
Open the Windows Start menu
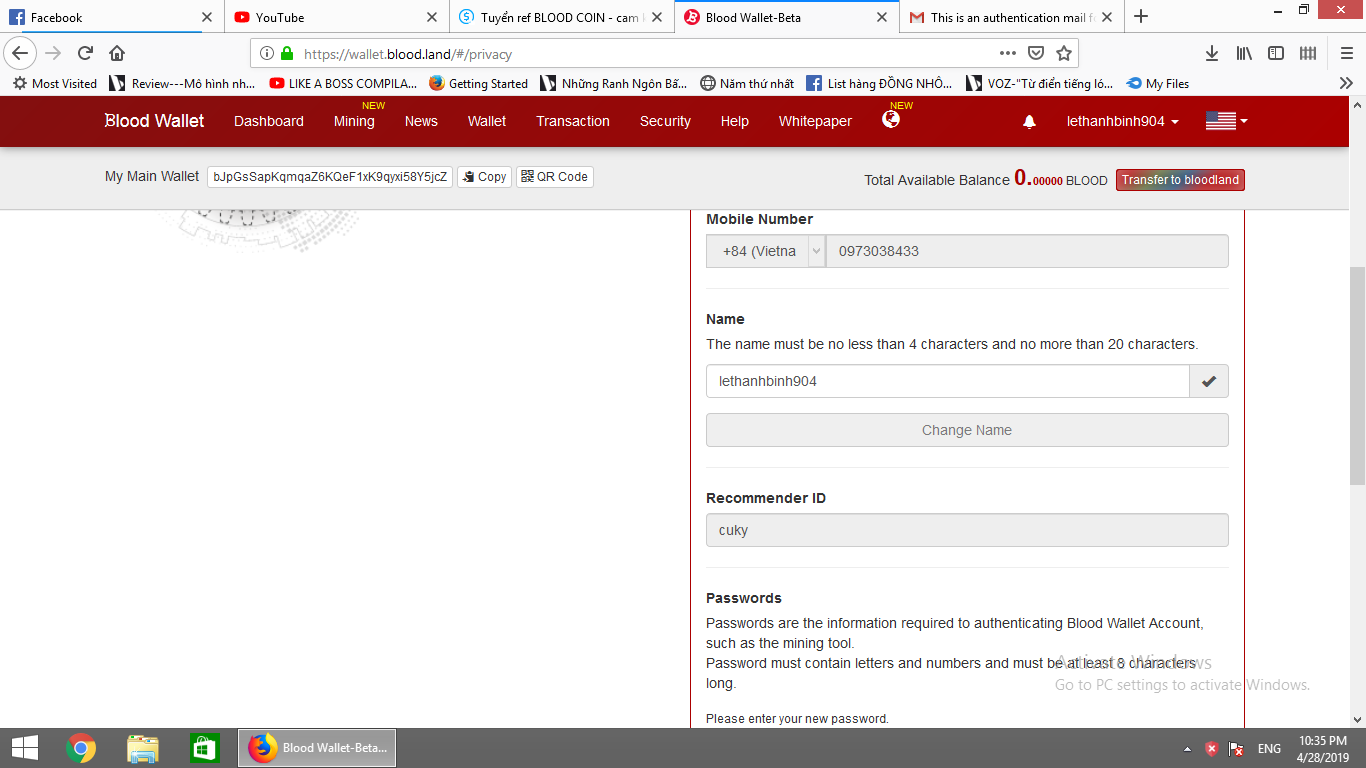coord(24,748)
